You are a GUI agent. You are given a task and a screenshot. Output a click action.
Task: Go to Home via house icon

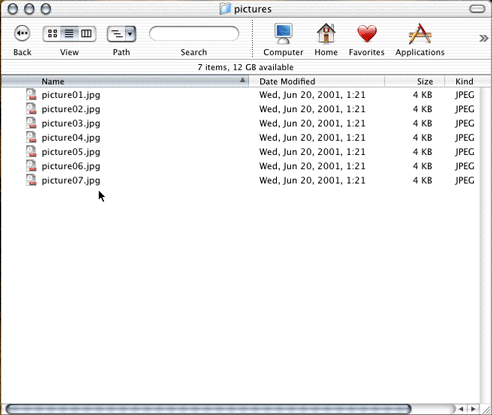click(x=326, y=33)
